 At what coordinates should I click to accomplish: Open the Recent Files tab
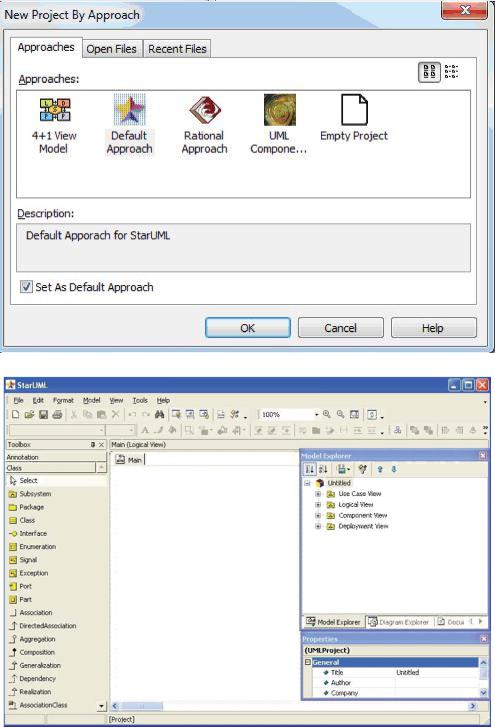click(x=177, y=49)
